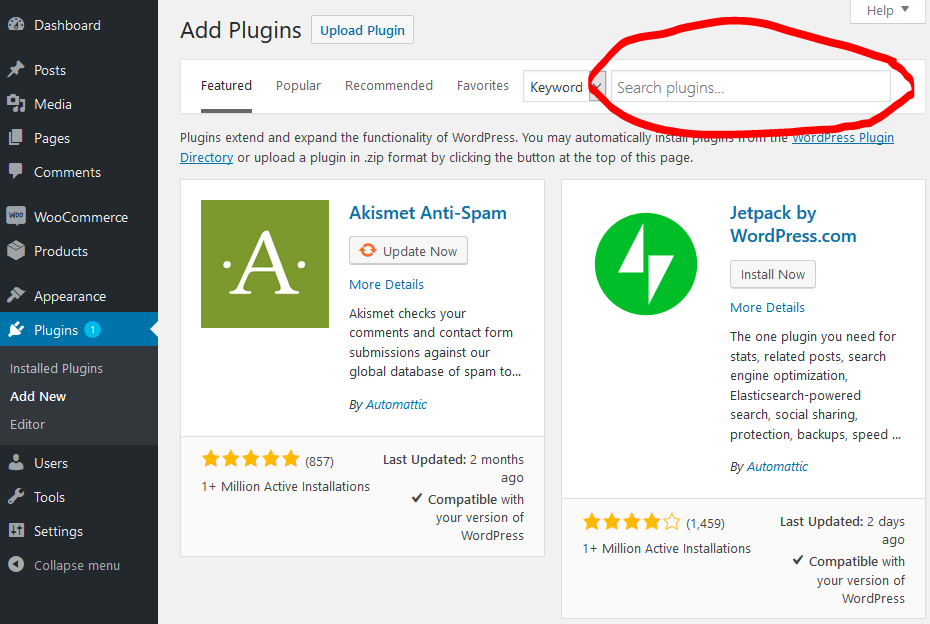Click the Users person icon
The height and width of the screenshot is (624, 930).
coord(16,463)
